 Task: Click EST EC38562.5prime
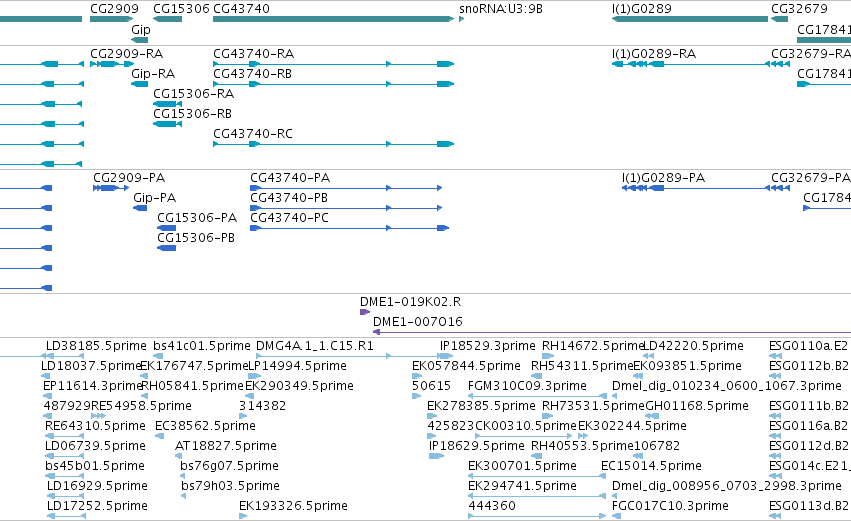[205, 427]
